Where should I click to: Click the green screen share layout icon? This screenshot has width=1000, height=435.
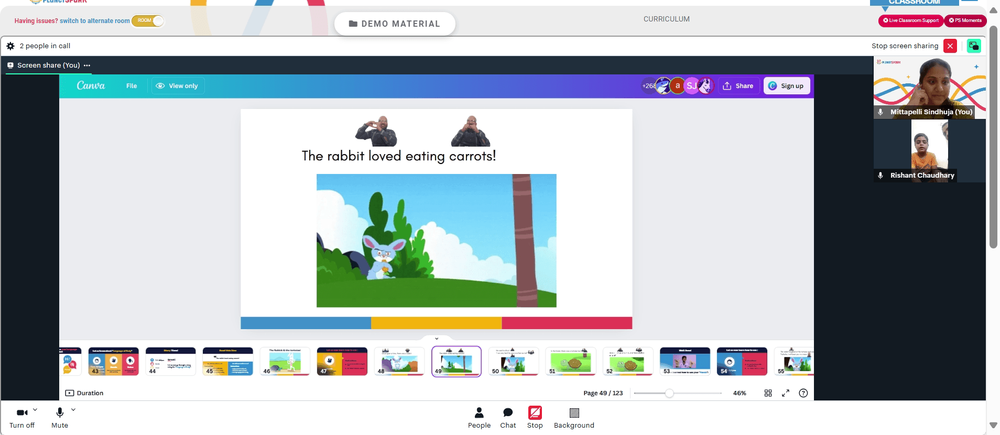[x=974, y=46]
